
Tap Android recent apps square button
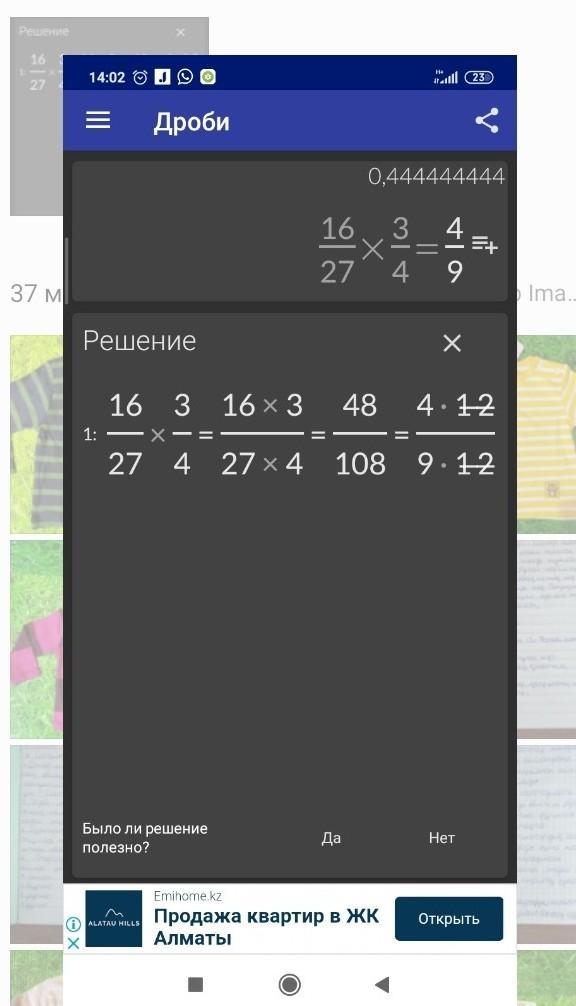pyautogui.click(x=196, y=984)
